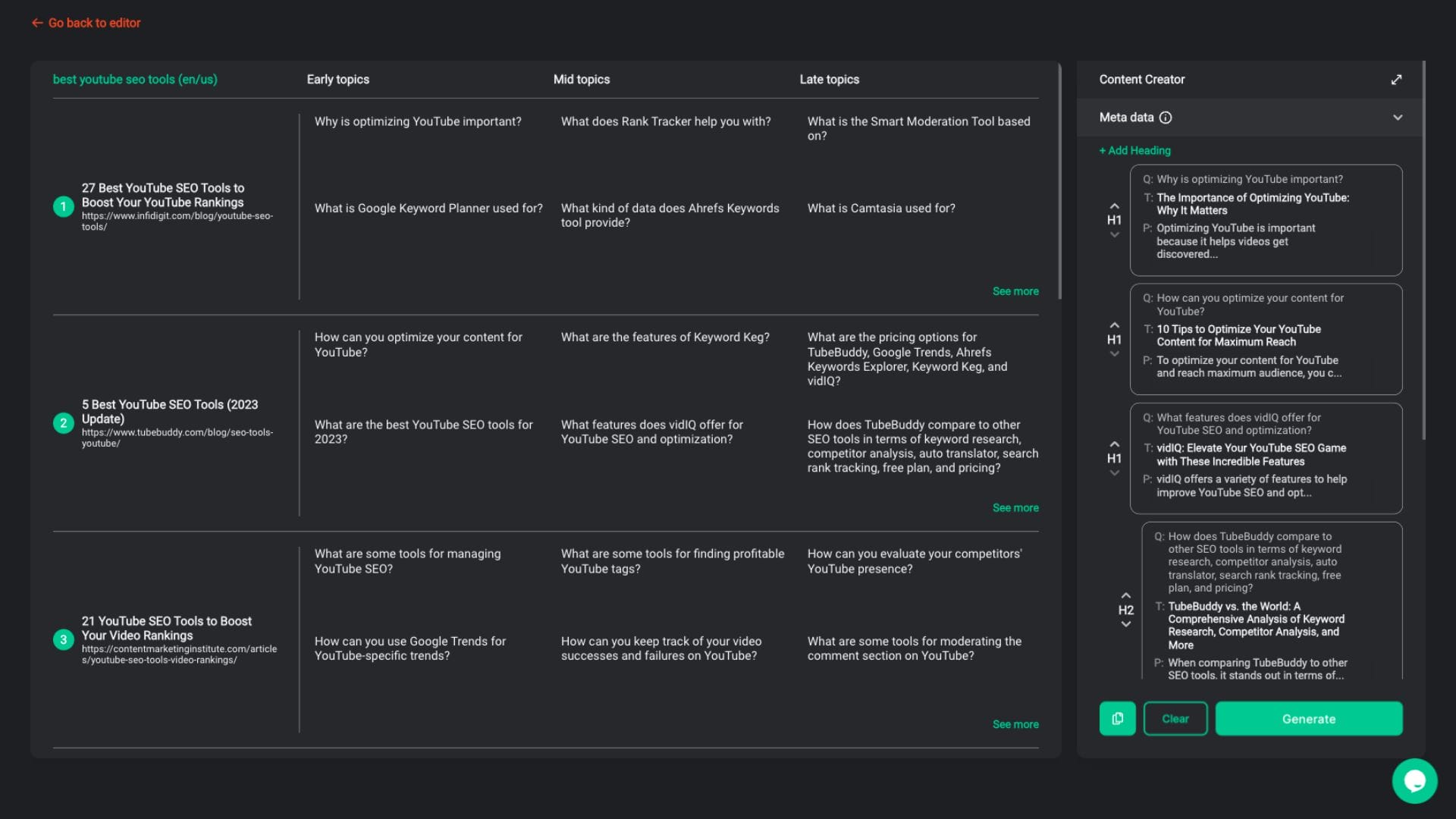Click the Meta data info icon
Viewport: 1456px width, 819px height.
(1166, 118)
